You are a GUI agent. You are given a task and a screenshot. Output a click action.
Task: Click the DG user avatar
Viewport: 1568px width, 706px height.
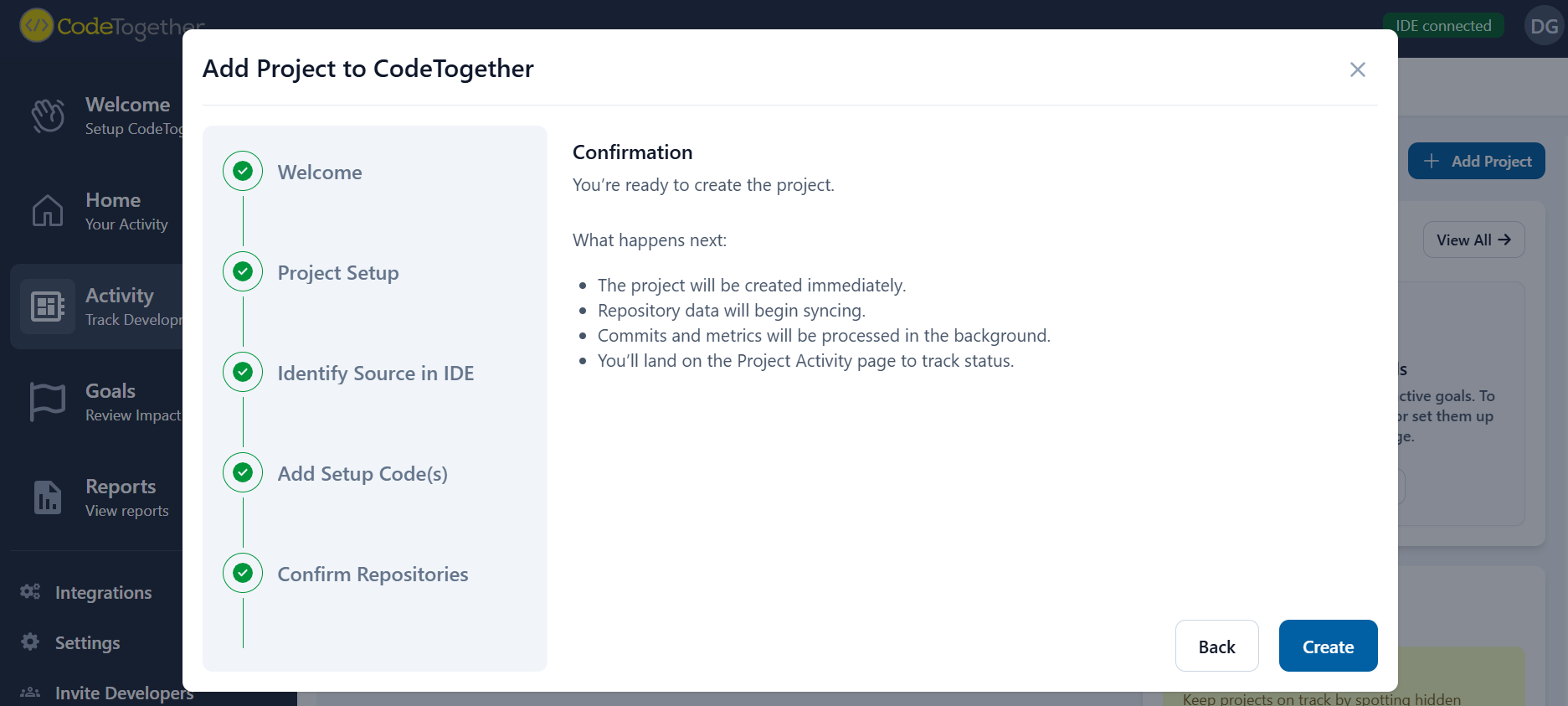[1544, 26]
